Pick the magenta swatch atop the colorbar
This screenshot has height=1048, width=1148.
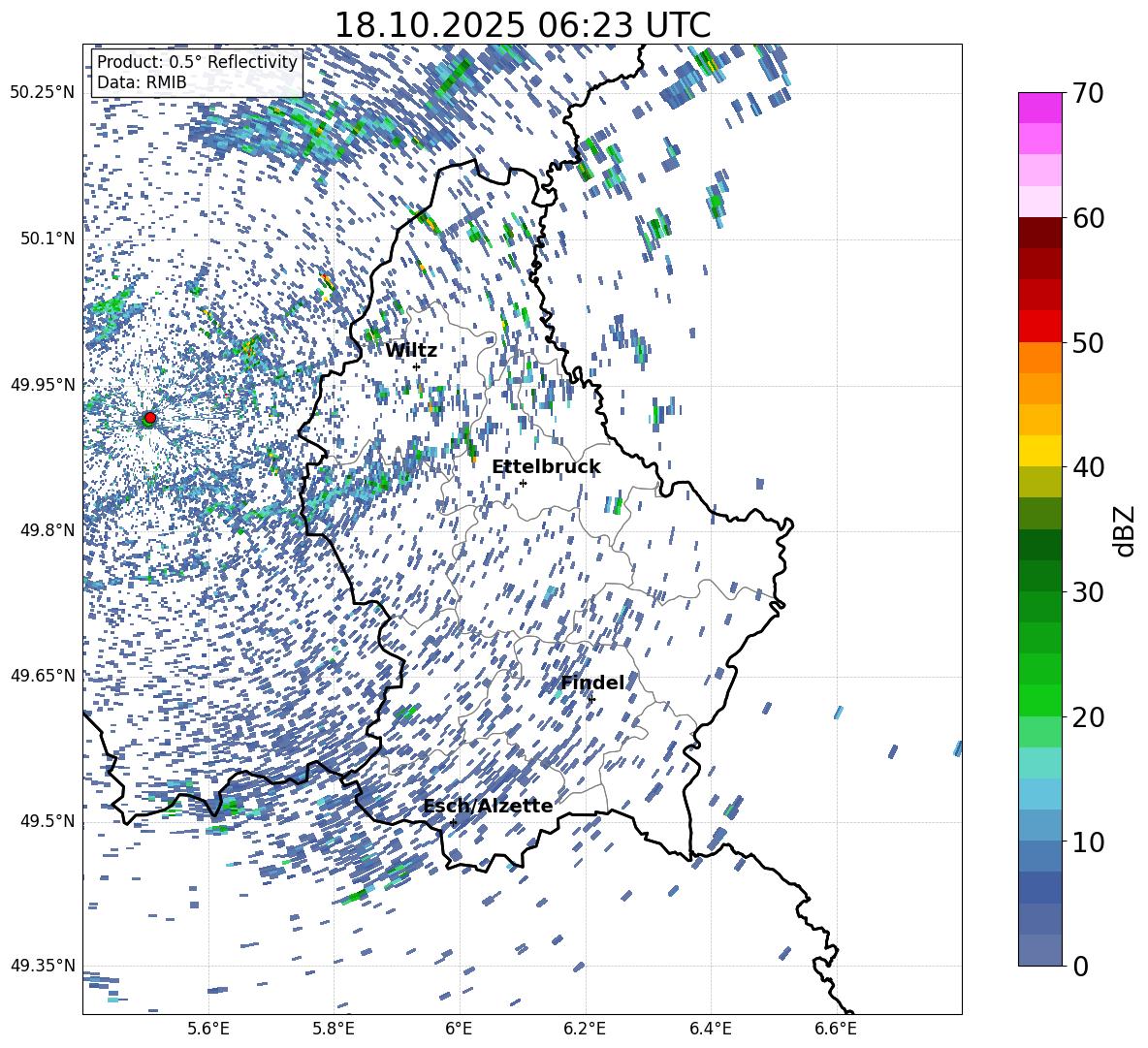[1040, 108]
